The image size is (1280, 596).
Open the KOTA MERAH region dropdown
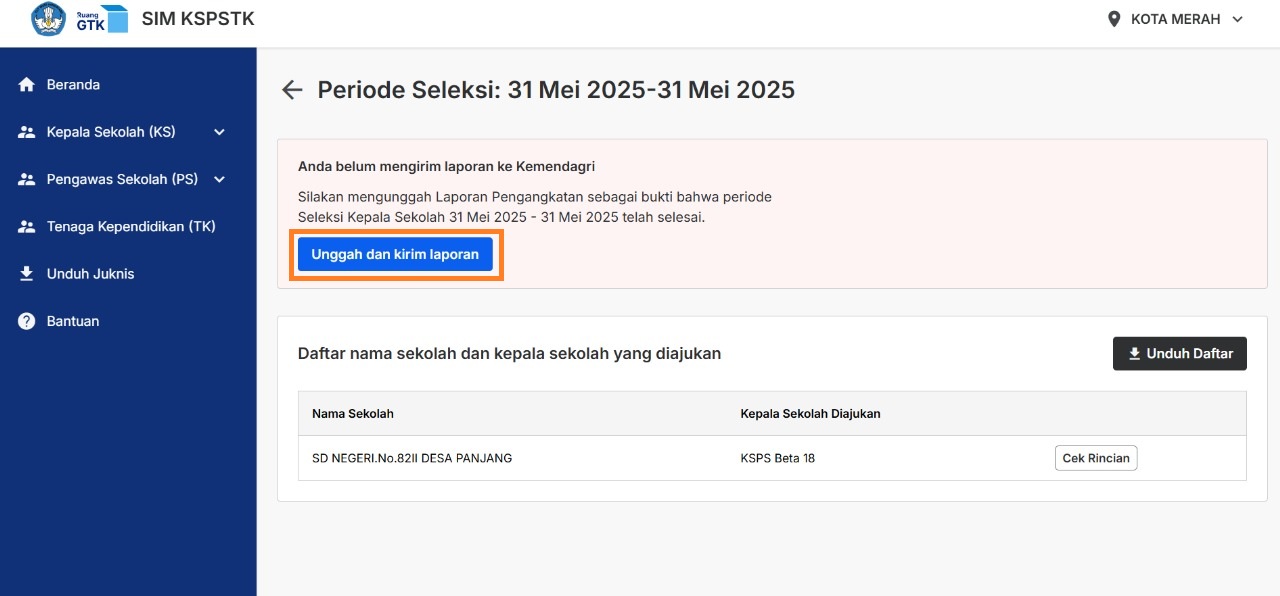[1176, 19]
